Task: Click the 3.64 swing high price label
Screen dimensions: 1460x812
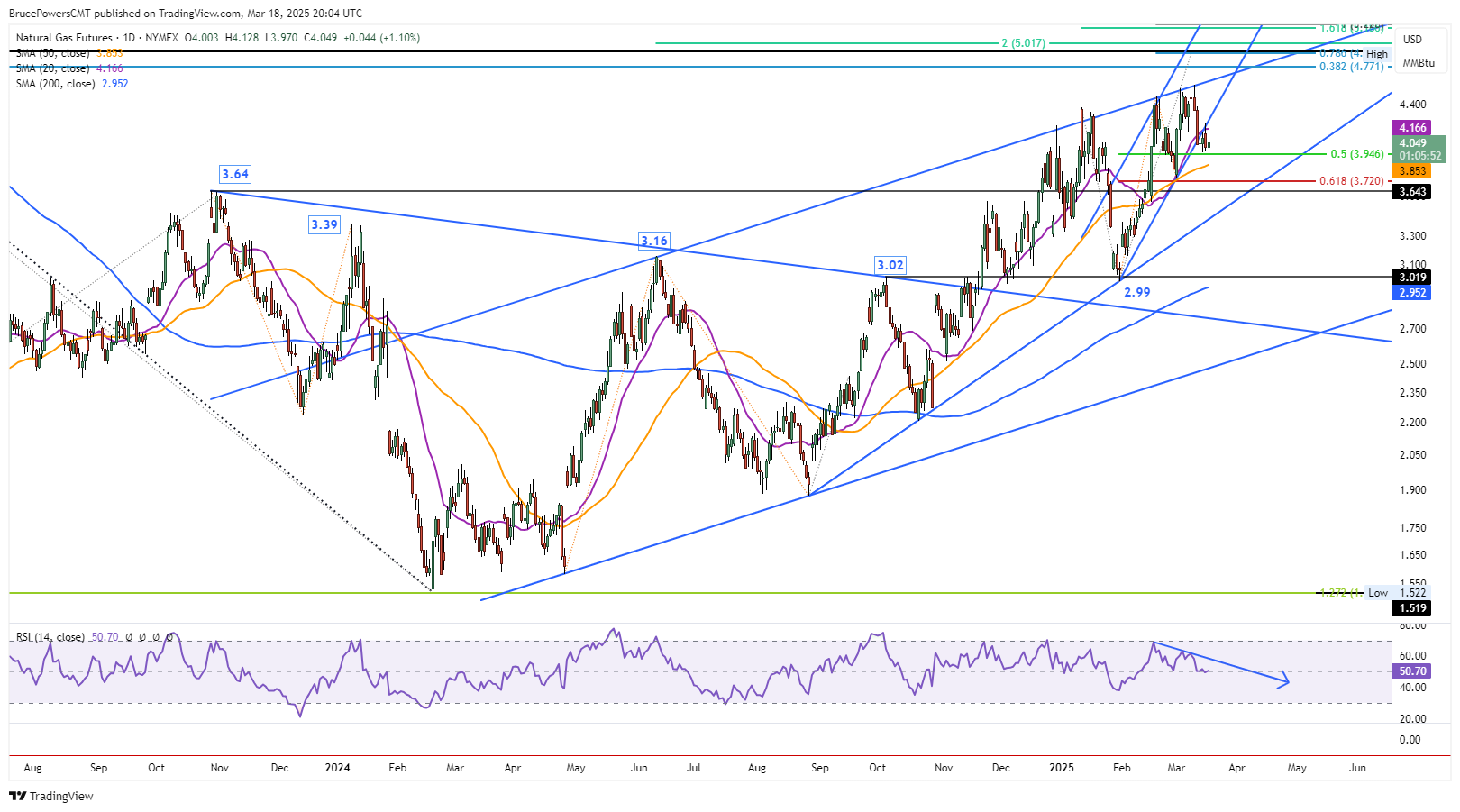Action: tap(235, 174)
